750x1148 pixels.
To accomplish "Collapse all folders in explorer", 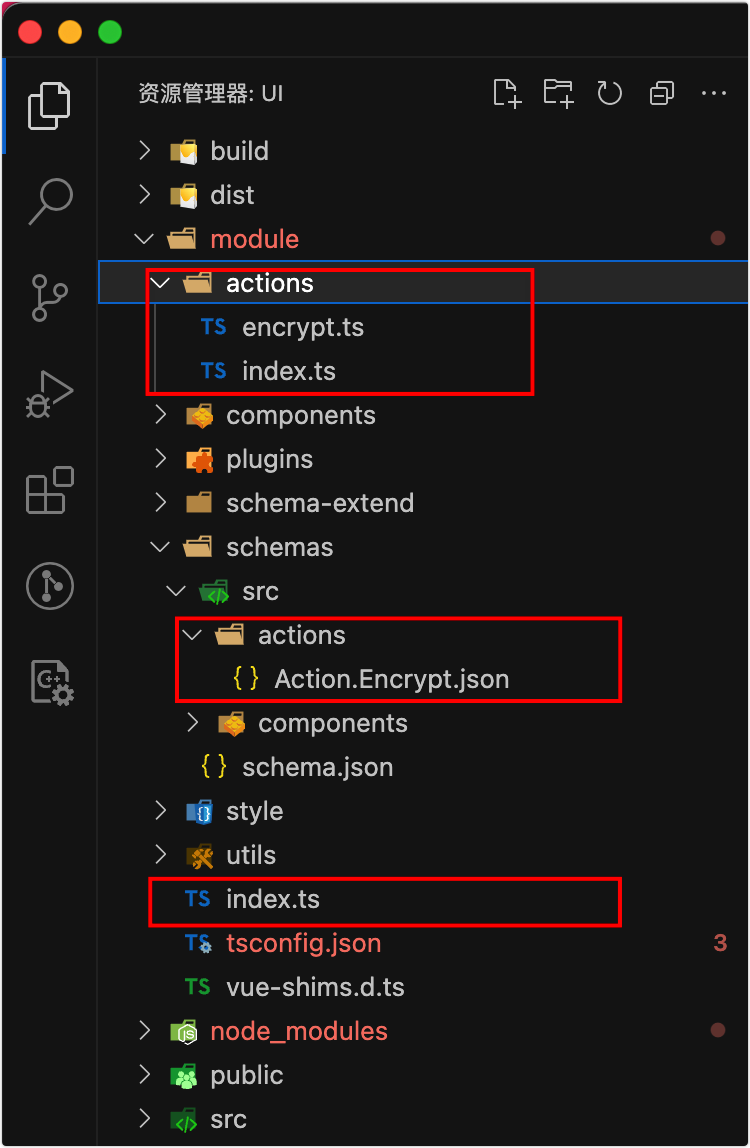I will pos(661,93).
